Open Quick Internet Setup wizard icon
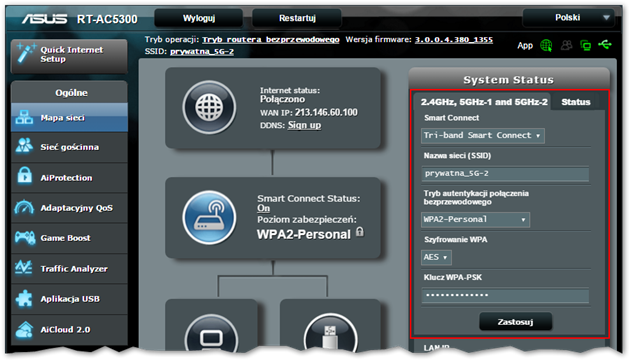This screenshot has height=361, width=630. (27, 53)
